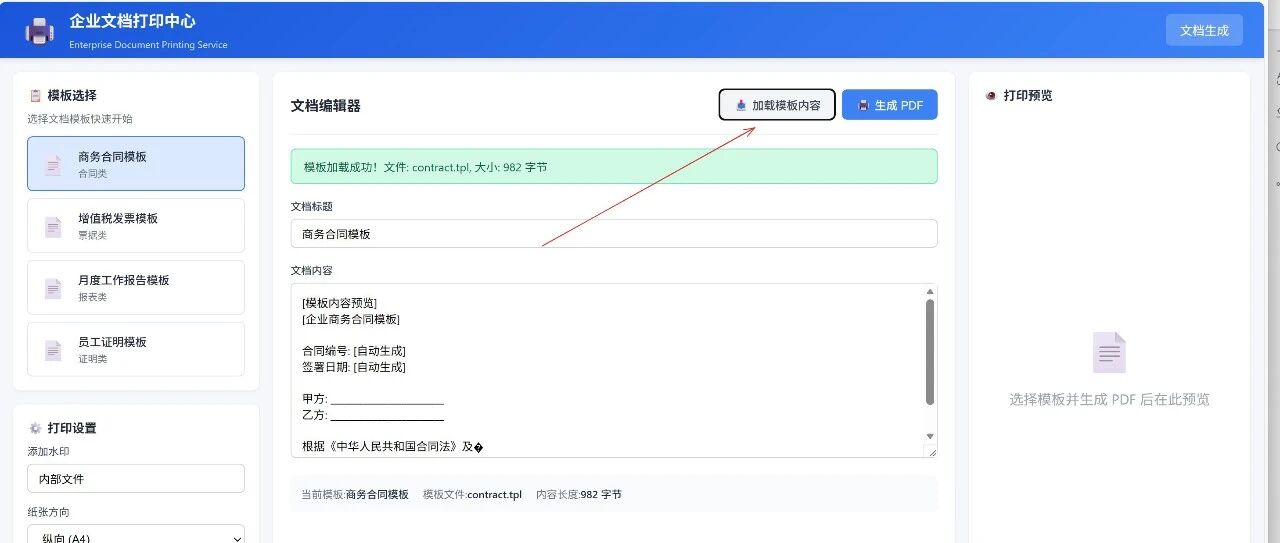Click document icon beside 商务合同模板

click(53, 165)
